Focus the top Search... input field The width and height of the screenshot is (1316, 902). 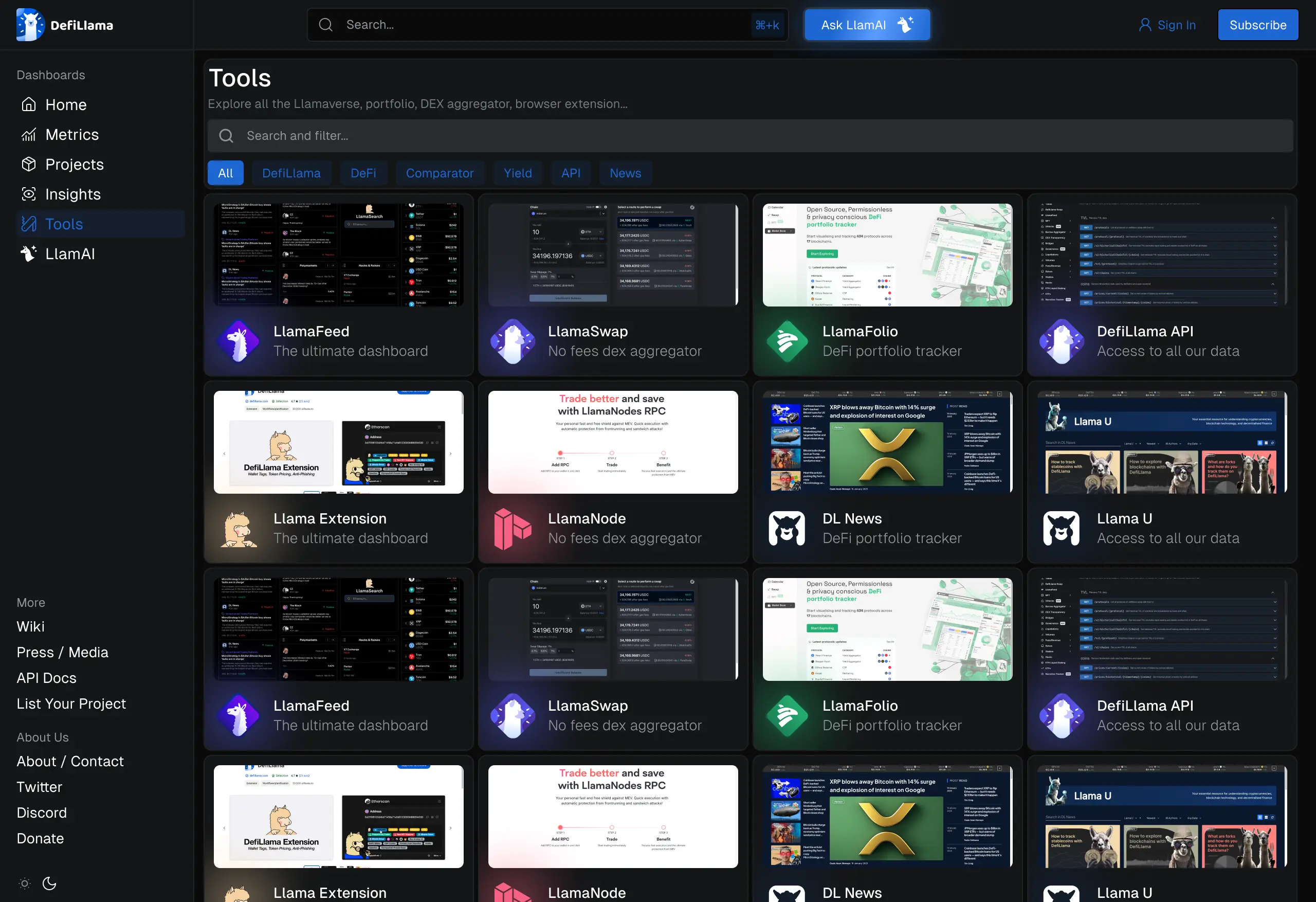tap(547, 25)
